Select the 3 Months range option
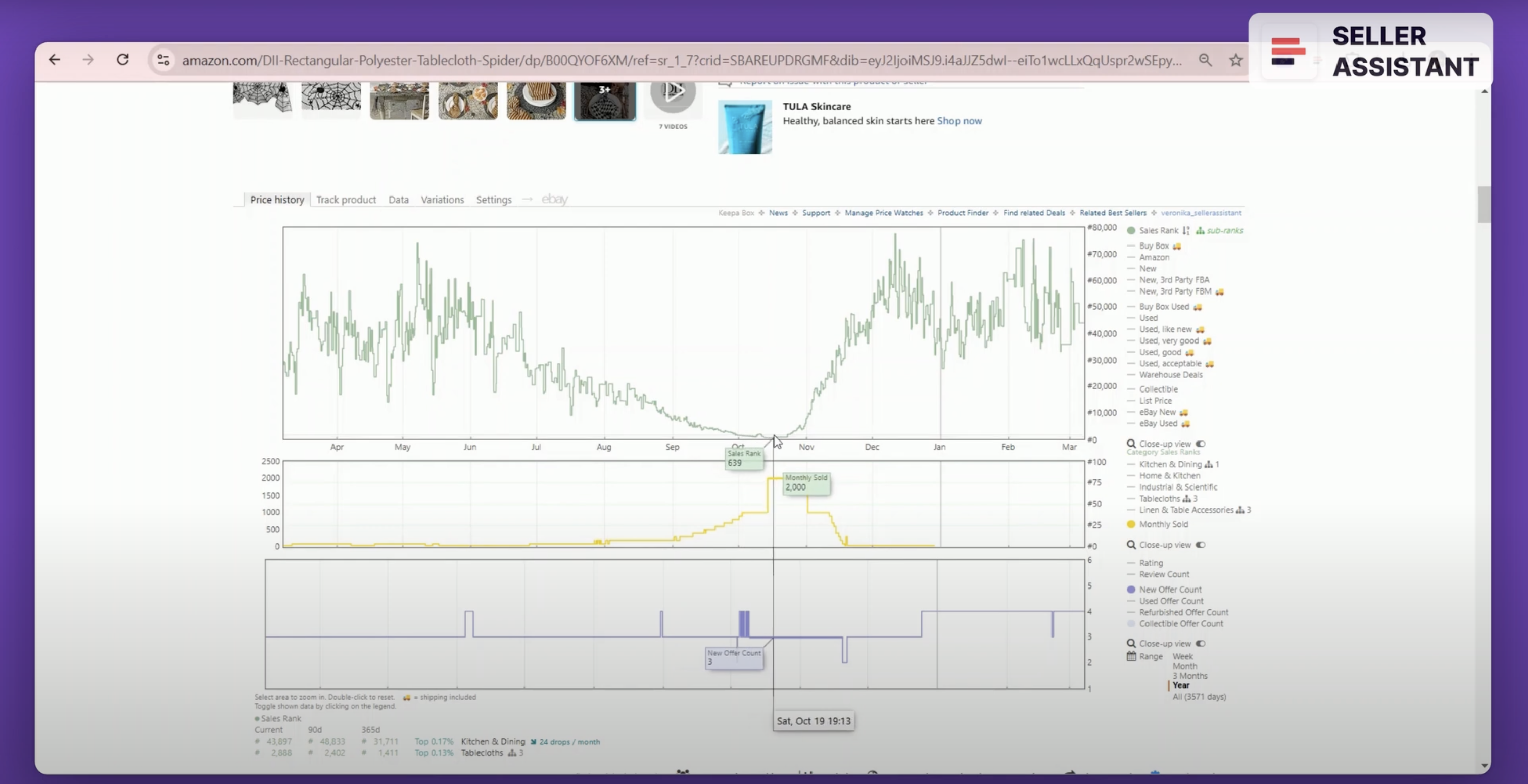 click(x=1189, y=676)
